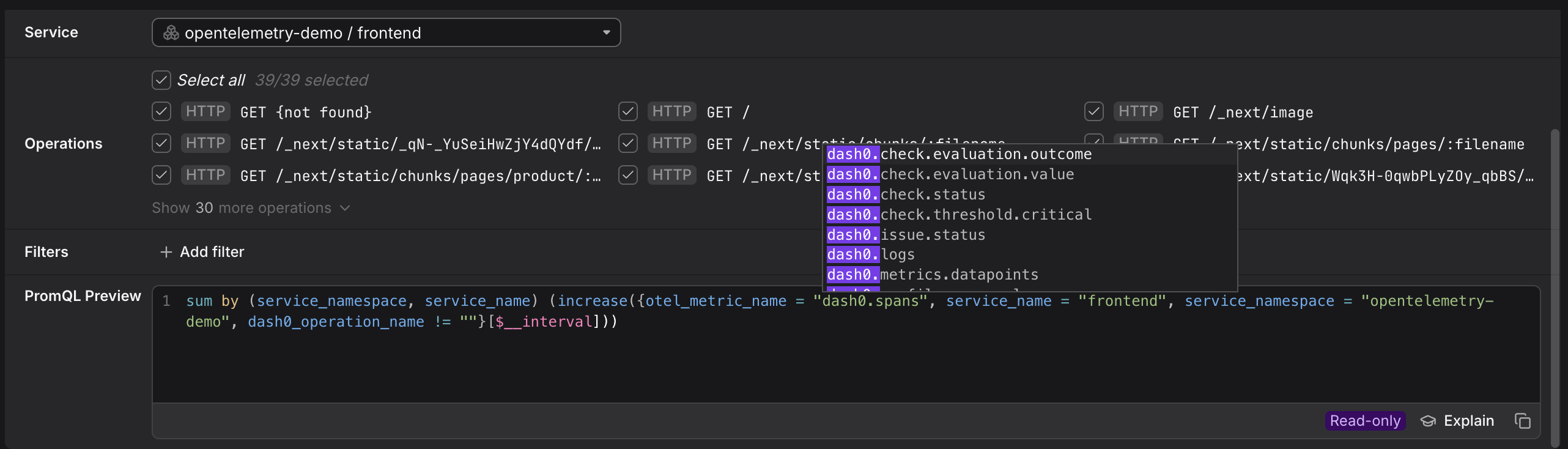Click the Explain graduation cap icon
Viewport: 1568px width, 449px height.
[1427, 421]
